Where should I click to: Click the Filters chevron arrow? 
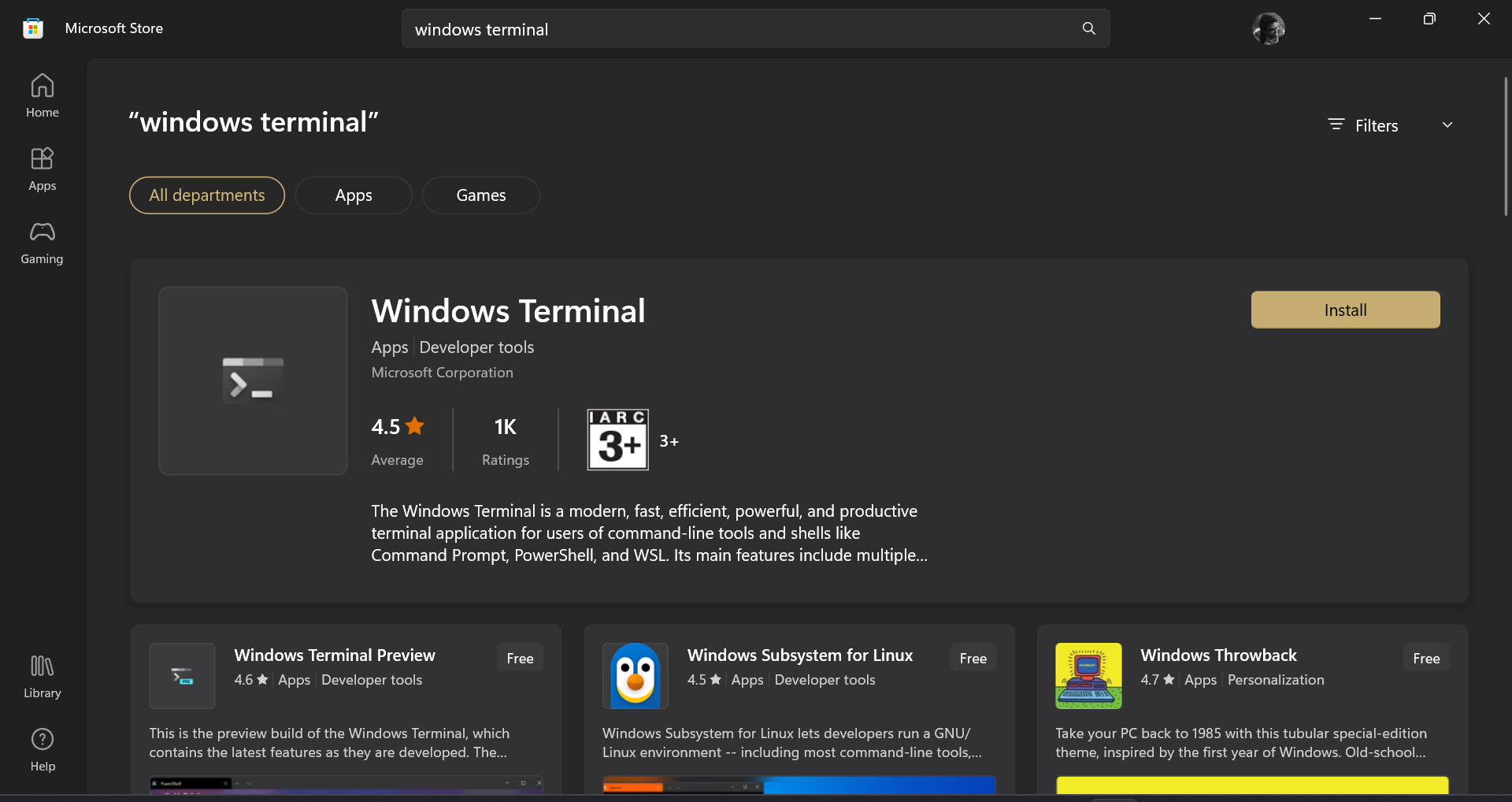1447,125
